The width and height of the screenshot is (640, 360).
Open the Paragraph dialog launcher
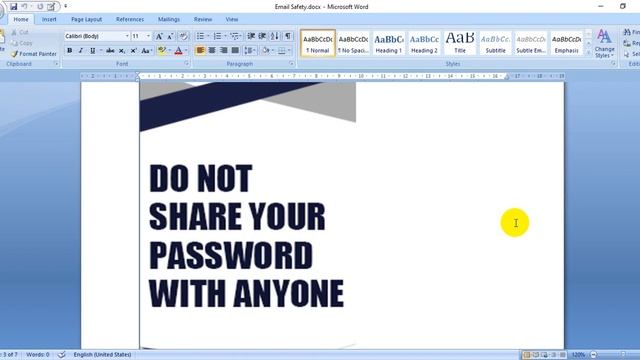point(291,64)
